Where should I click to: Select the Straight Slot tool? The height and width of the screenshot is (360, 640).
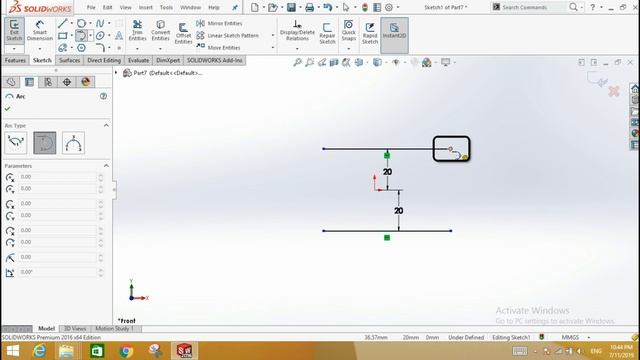coord(62,48)
